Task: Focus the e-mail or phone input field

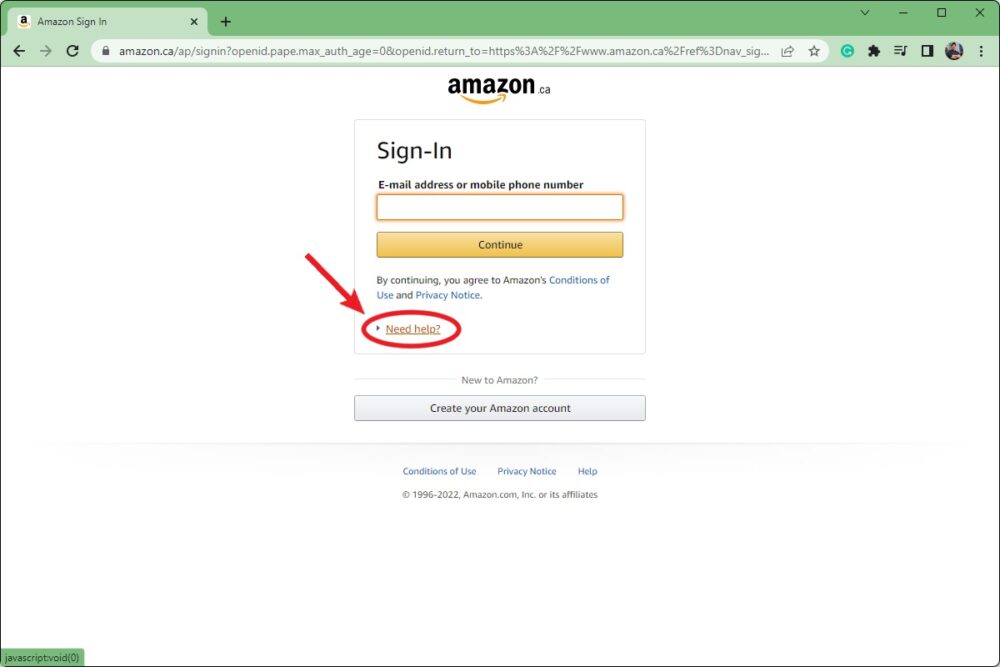Action: point(499,207)
